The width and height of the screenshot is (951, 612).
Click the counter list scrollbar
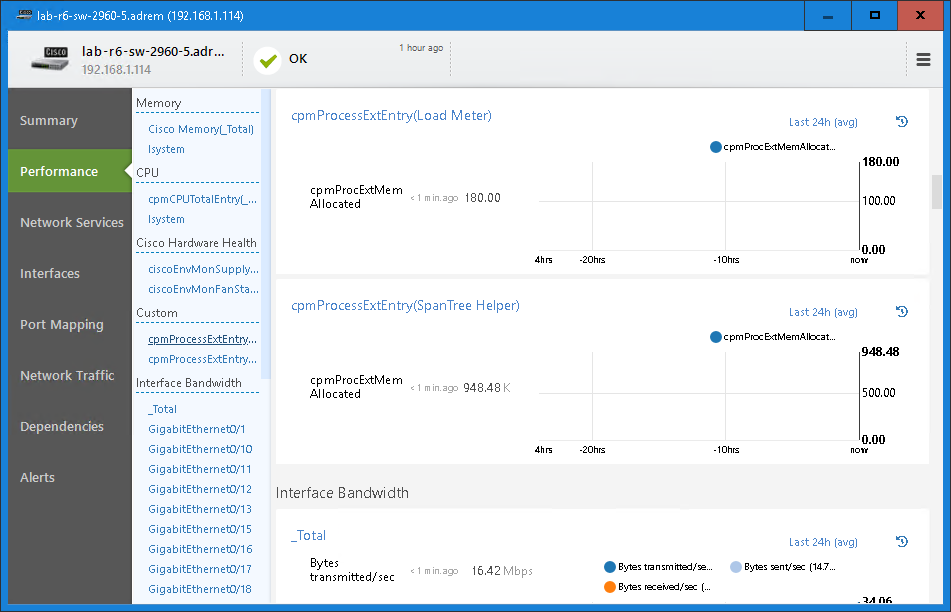click(266, 234)
